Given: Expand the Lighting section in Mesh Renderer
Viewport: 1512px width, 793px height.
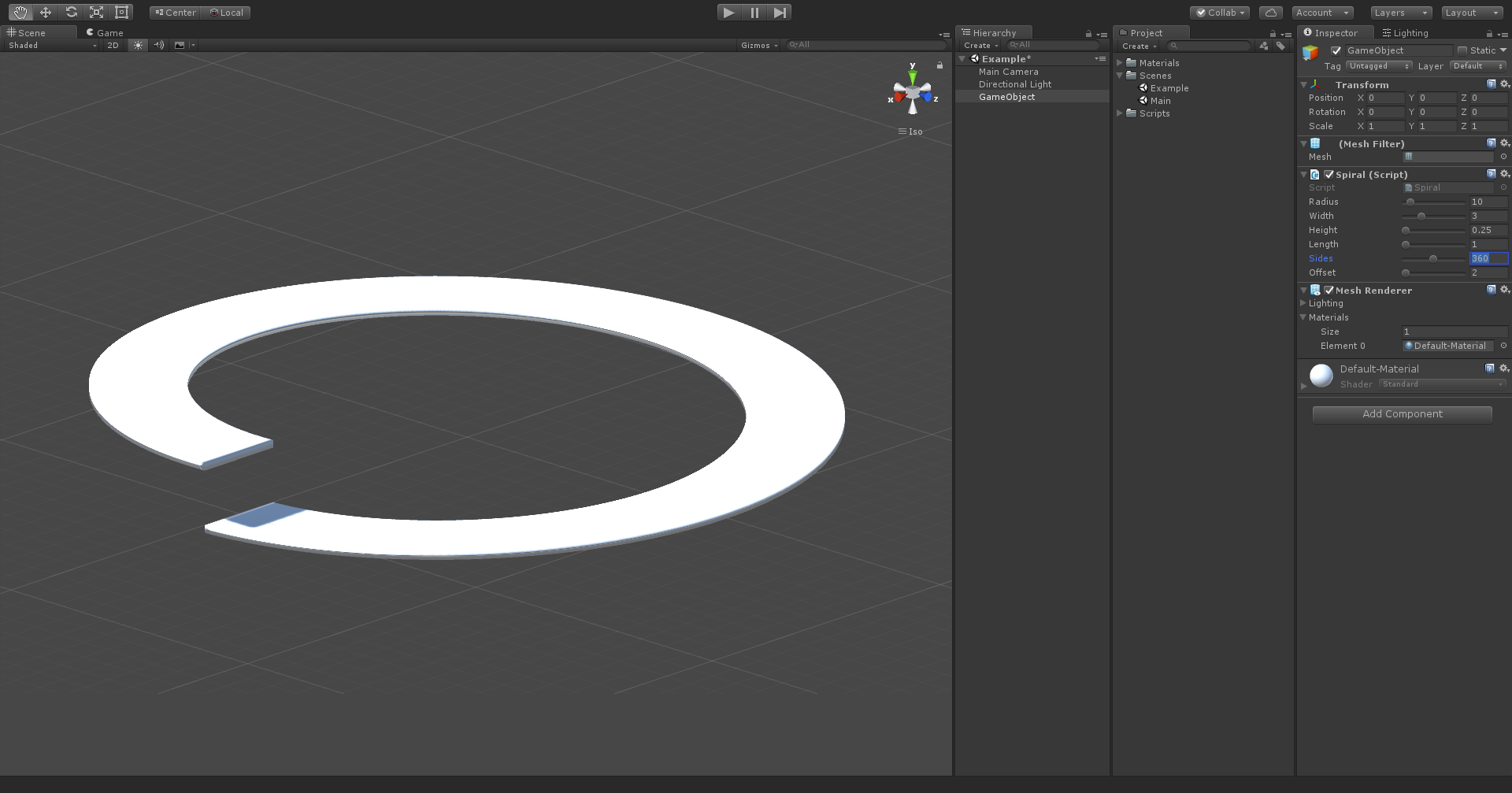Looking at the screenshot, I should (1303, 303).
